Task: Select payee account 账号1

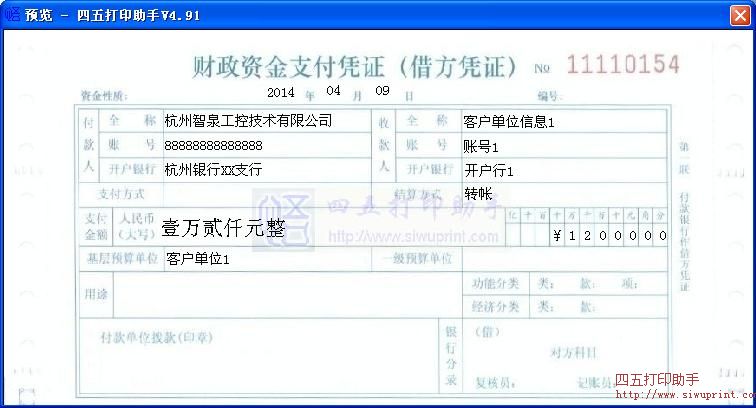Action: [481, 146]
